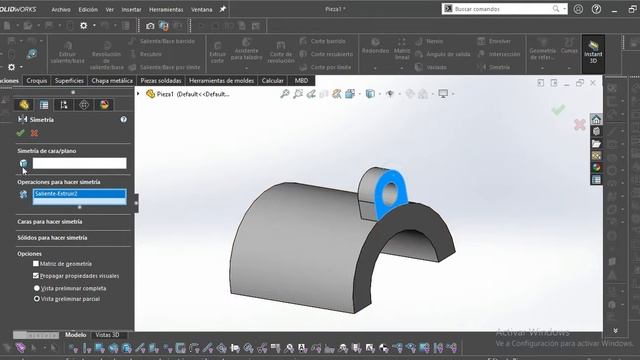Open the Edición menu
The height and width of the screenshot is (360, 640).
click(88, 9)
